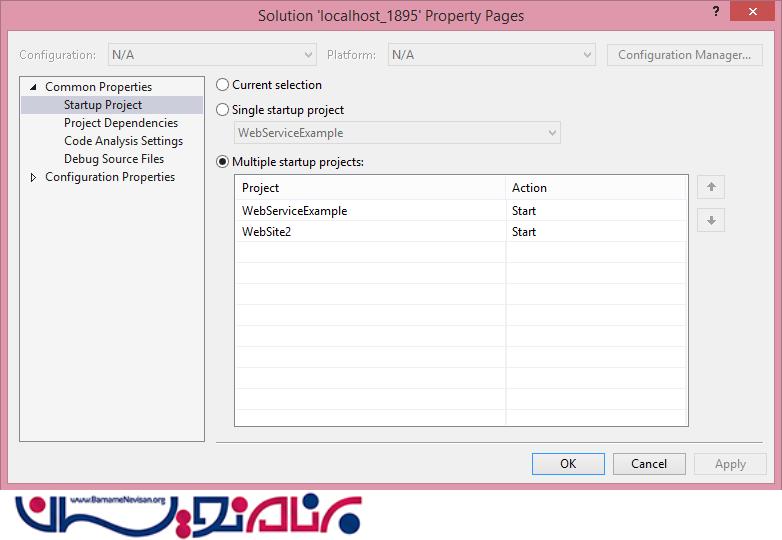Select Startup Project in the tree
This screenshot has height=540, width=782.
[x=103, y=105]
